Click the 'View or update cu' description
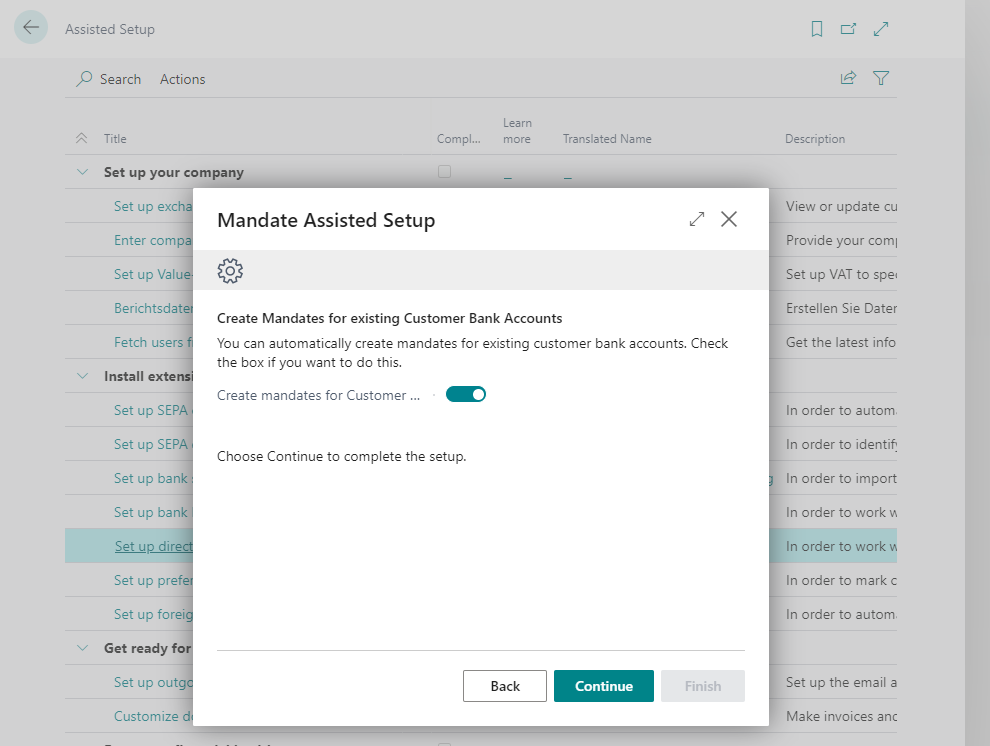The height and width of the screenshot is (746, 990). [x=841, y=206]
